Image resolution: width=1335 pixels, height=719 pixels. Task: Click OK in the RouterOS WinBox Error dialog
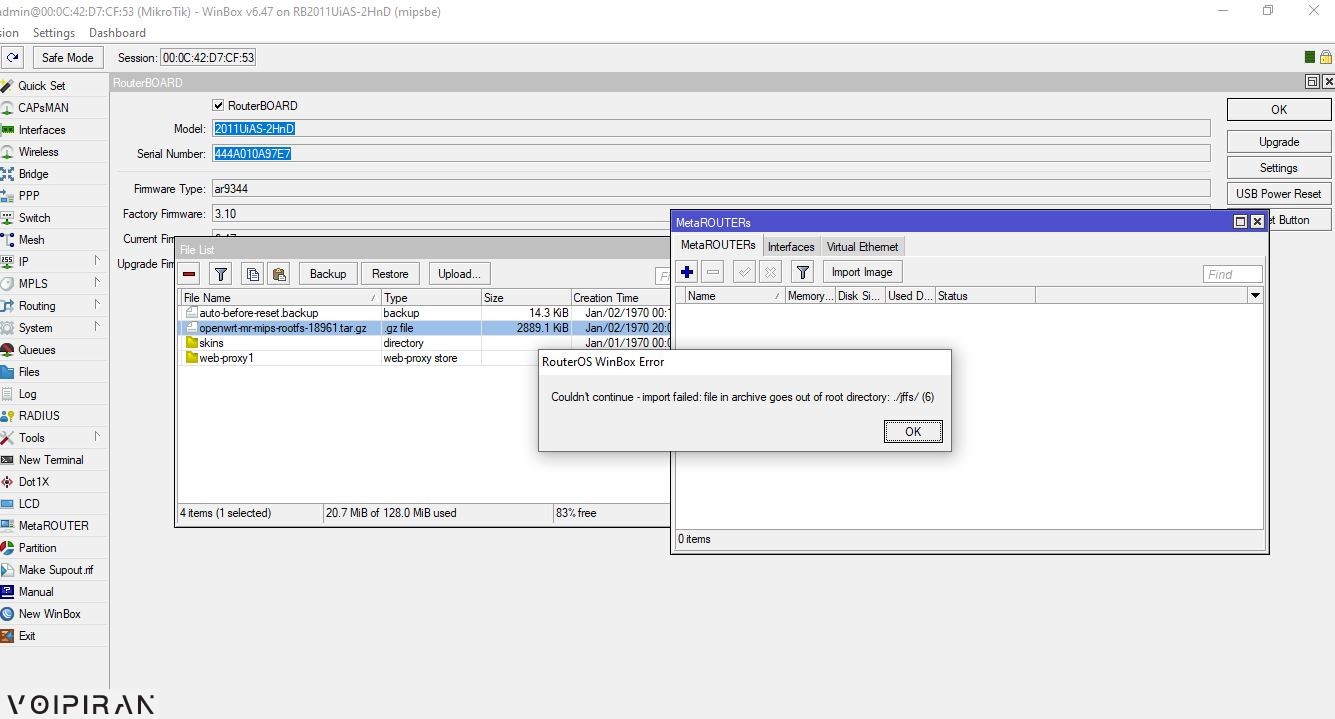[x=913, y=432]
